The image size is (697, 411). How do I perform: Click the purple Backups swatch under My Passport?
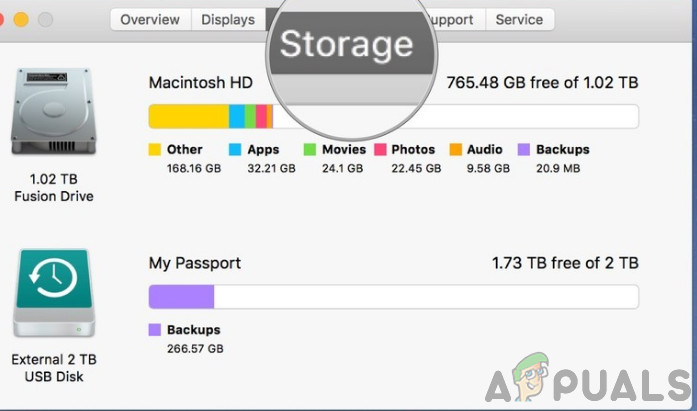click(155, 330)
